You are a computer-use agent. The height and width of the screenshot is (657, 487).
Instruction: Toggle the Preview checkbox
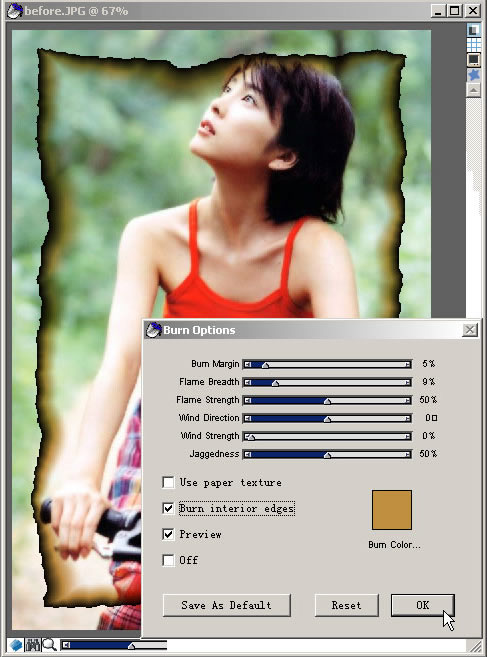pos(168,534)
